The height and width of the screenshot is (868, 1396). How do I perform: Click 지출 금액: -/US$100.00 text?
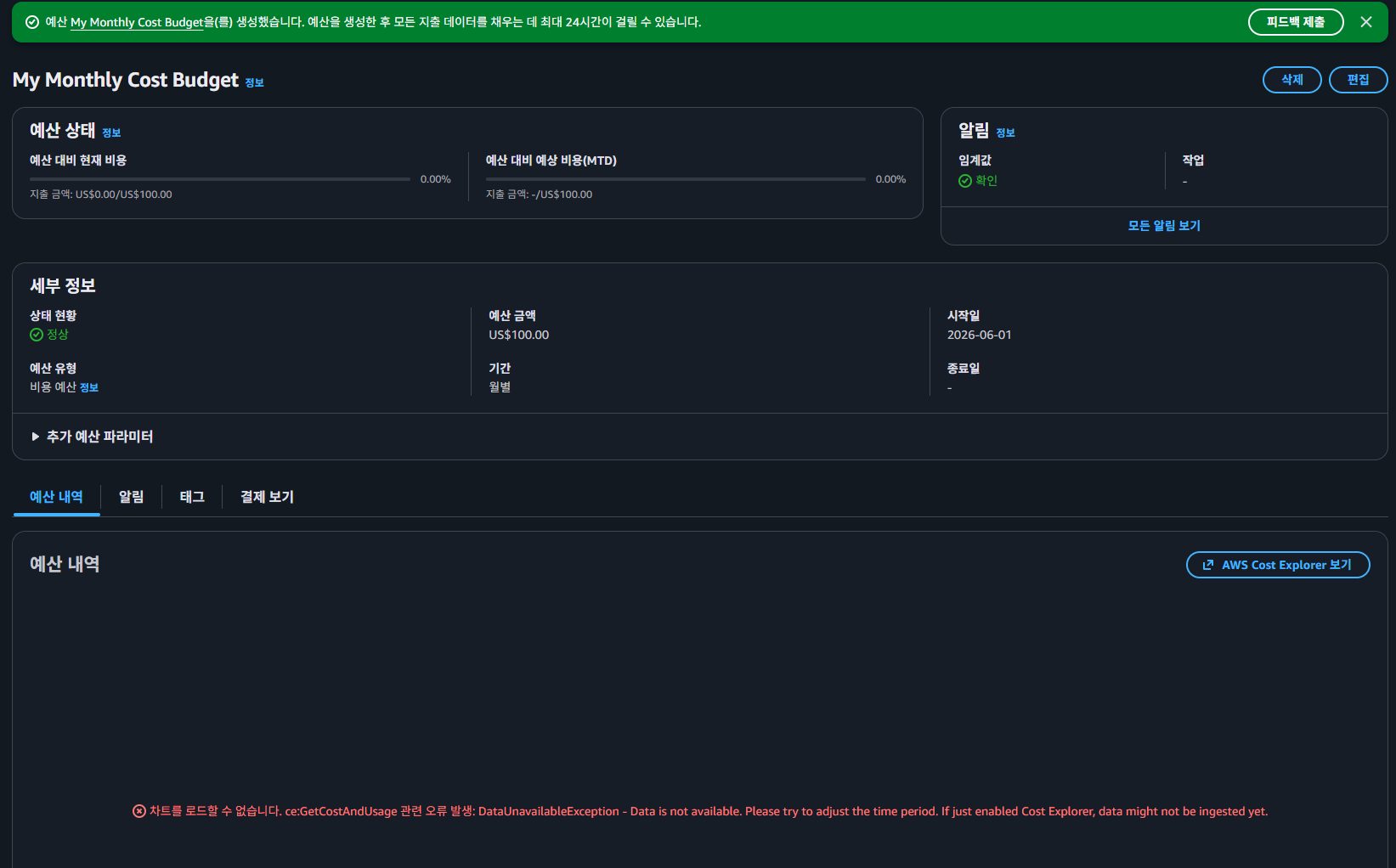click(x=540, y=194)
